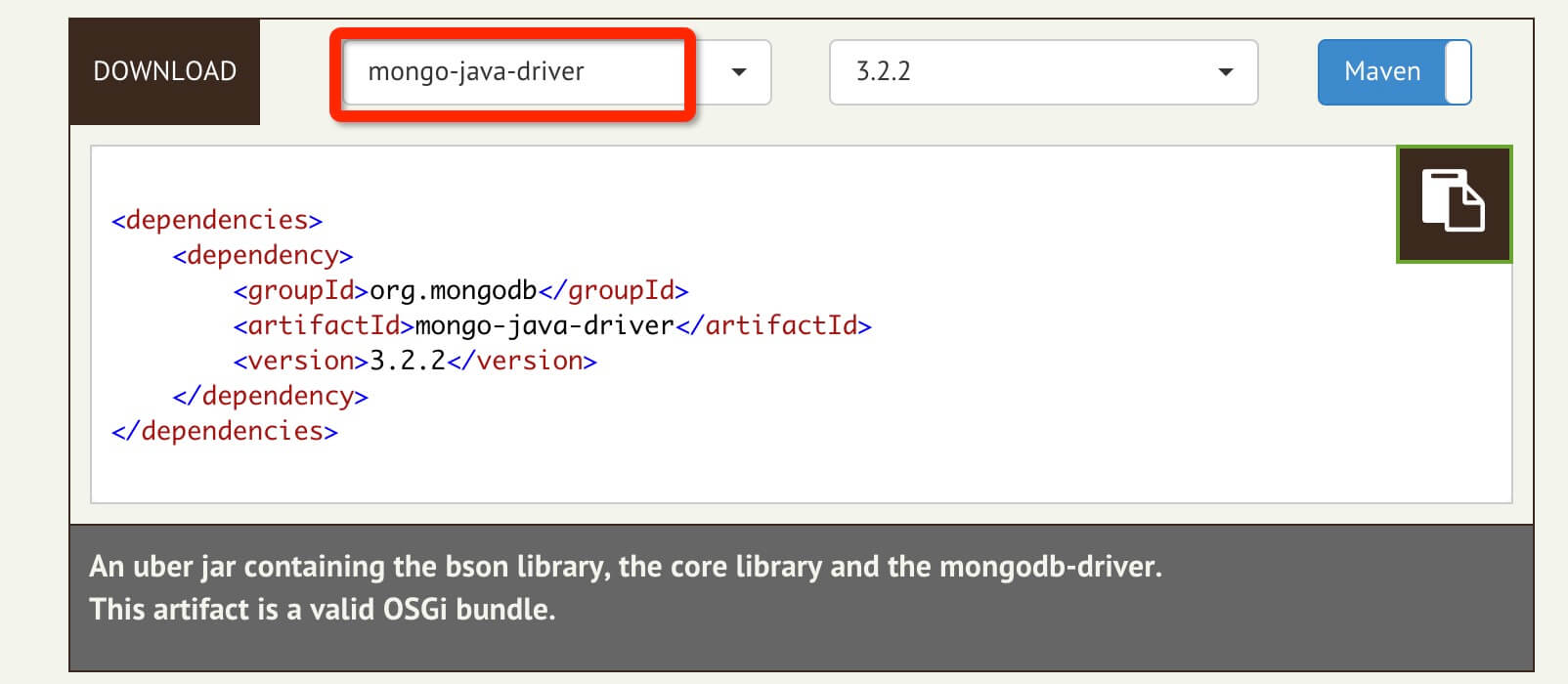Click the closing dependency tag
Viewport: 1568px width, 684px height.
click(270, 396)
